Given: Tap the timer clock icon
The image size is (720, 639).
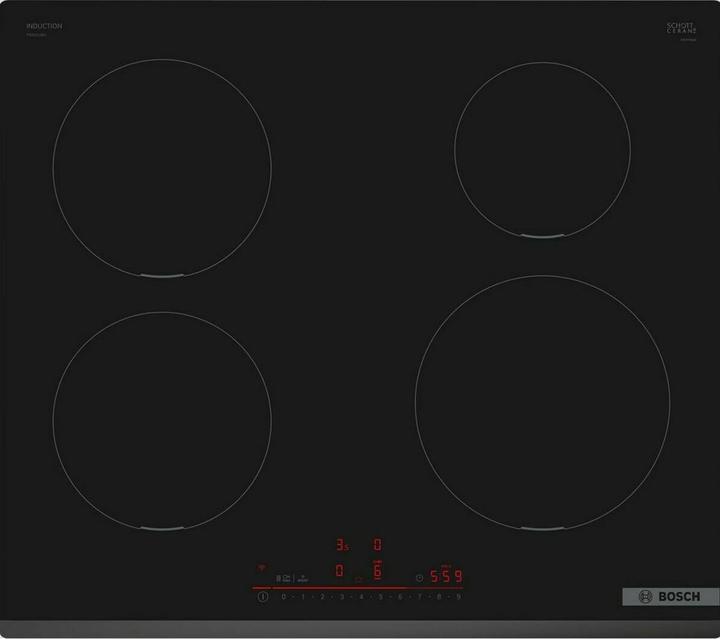Looking at the screenshot, I should pyautogui.click(x=419, y=578).
